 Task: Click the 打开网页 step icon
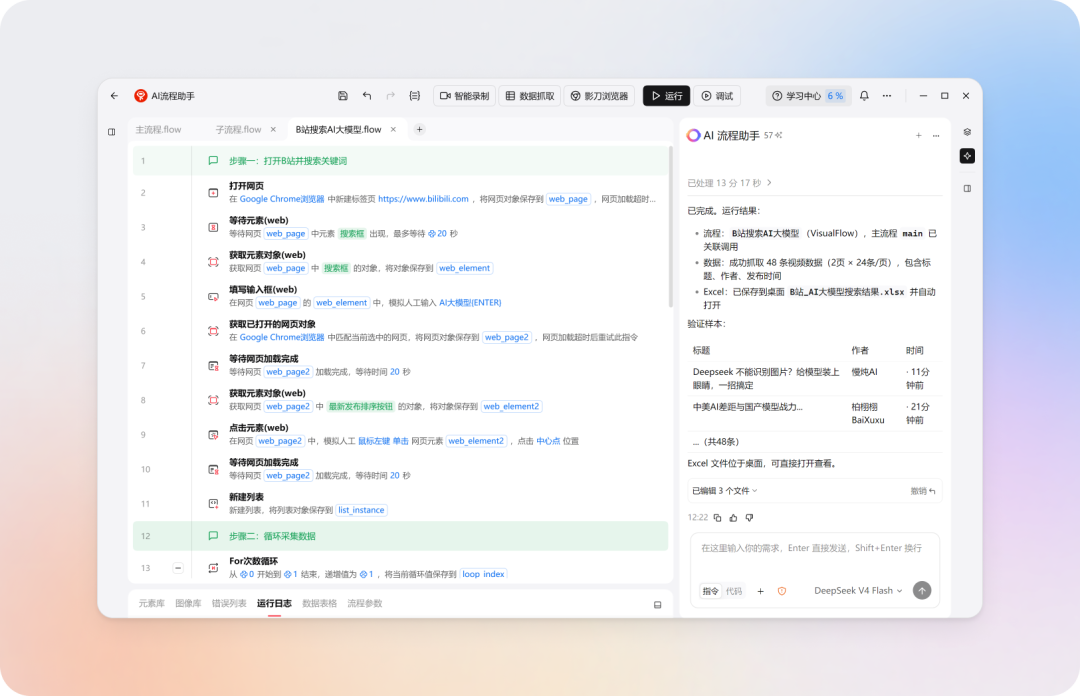(214, 193)
